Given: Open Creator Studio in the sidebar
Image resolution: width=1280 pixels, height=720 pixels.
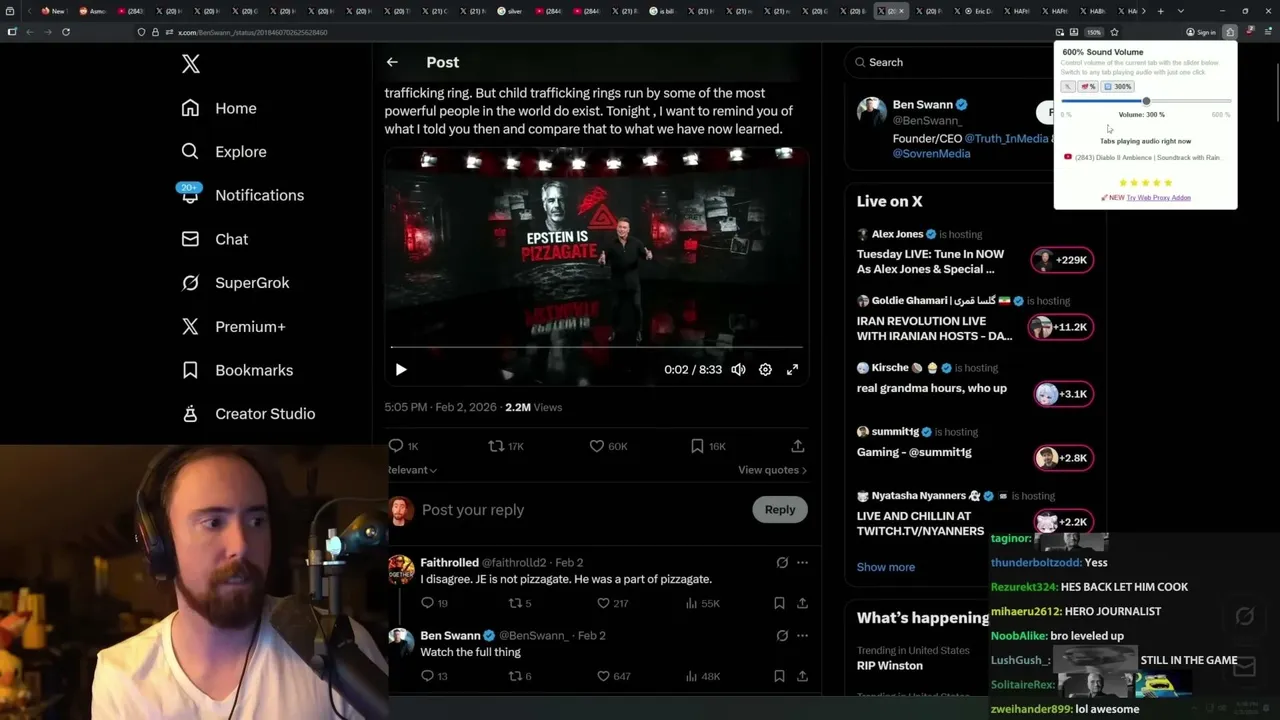Looking at the screenshot, I should 248,414.
